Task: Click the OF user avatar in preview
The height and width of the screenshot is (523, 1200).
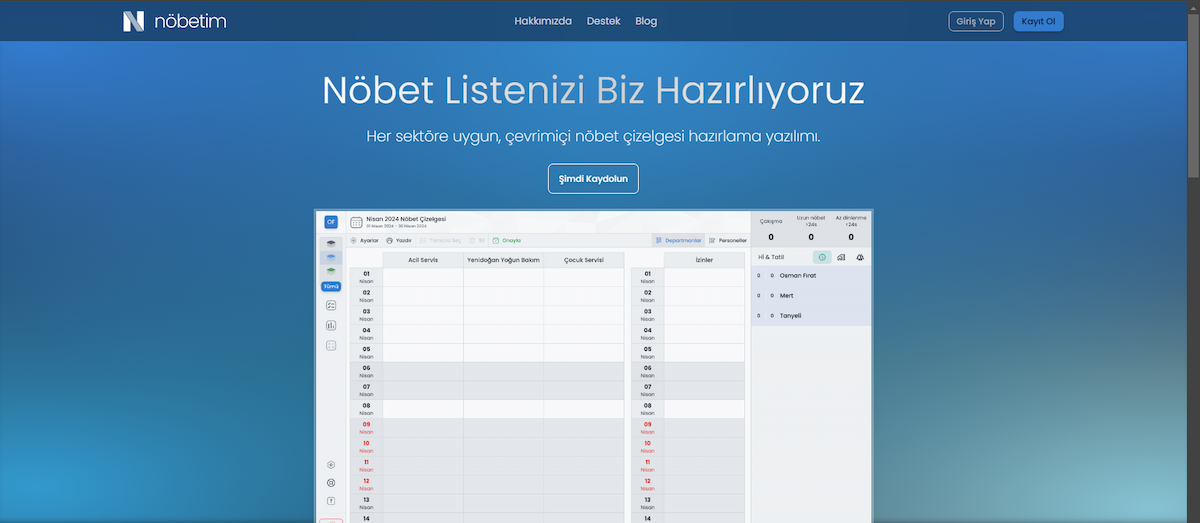Action: click(331, 222)
